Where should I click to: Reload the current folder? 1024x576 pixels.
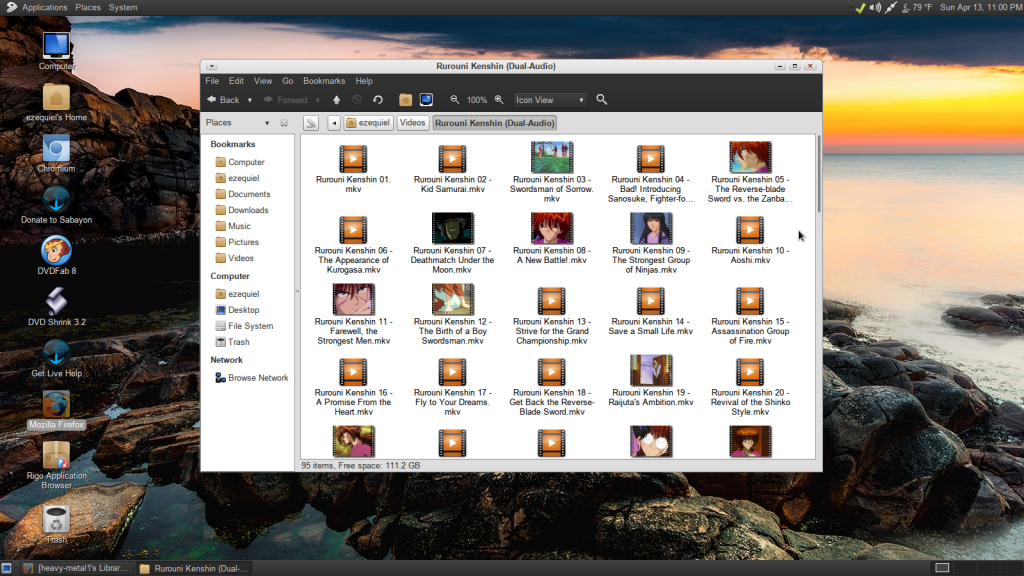click(377, 100)
